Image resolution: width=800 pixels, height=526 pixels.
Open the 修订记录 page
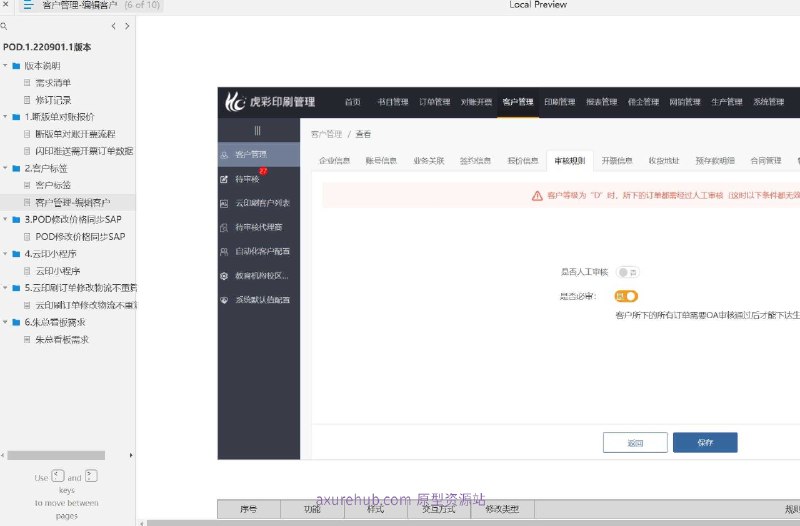pos(53,100)
